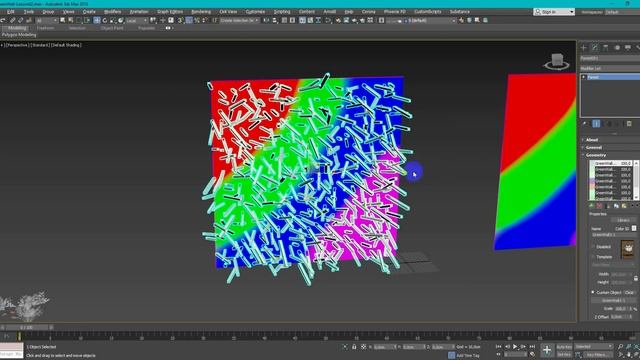The height and width of the screenshot is (360, 640).
Task: Click the Align tool icon
Action: pyautogui.click(x=275, y=20)
